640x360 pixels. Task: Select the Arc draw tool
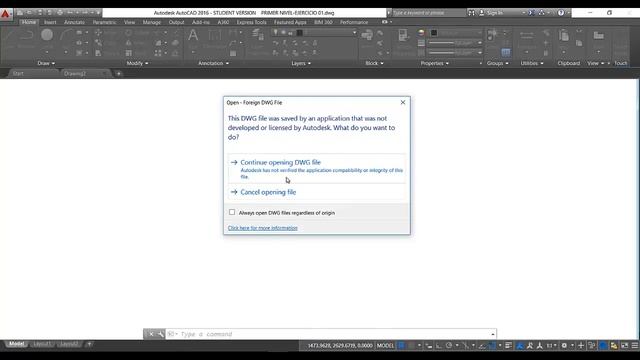coord(65,35)
